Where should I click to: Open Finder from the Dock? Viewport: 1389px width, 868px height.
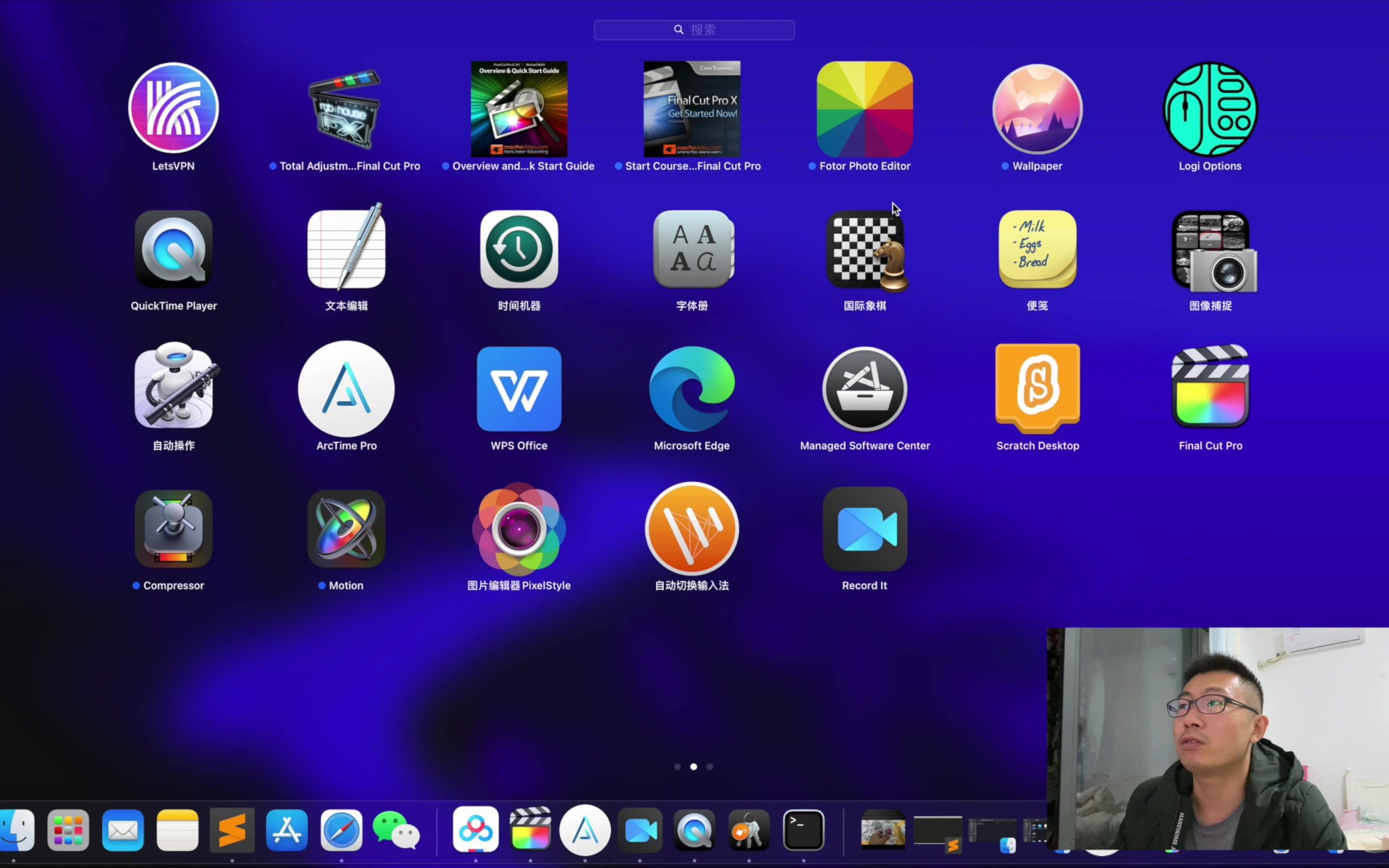pos(16,830)
